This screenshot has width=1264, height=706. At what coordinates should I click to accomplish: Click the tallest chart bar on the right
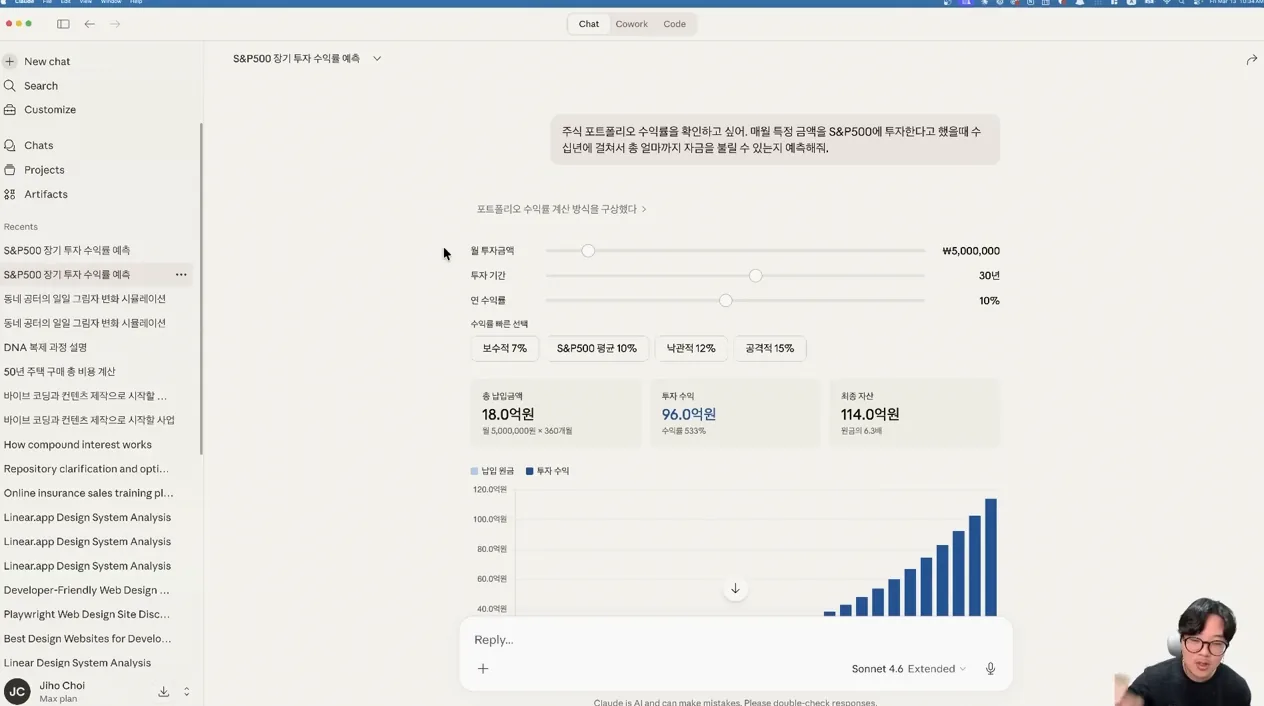991,557
